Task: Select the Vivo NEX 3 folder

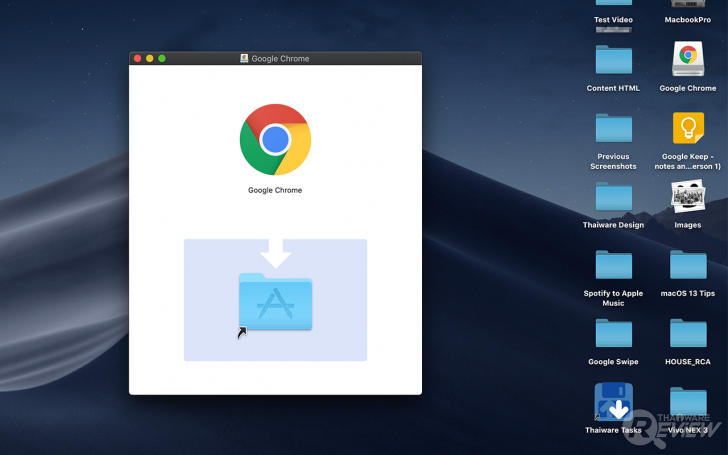Action: 688,402
